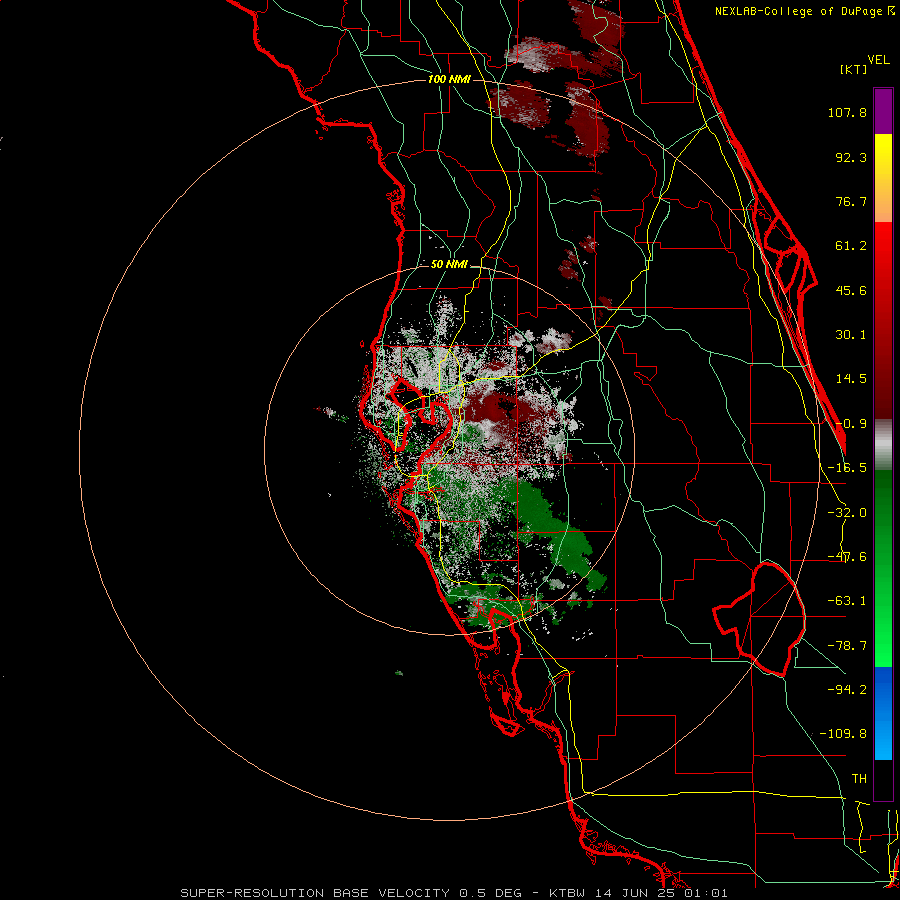The image size is (900, 900).
Task: Select the -109.8 legend value
Action: [x=843, y=734]
